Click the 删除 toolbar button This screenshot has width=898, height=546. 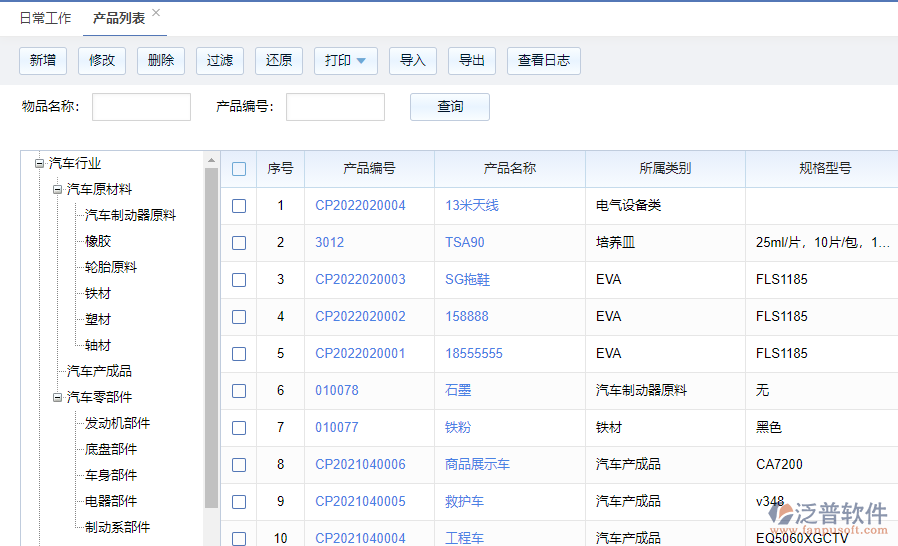coord(161,61)
